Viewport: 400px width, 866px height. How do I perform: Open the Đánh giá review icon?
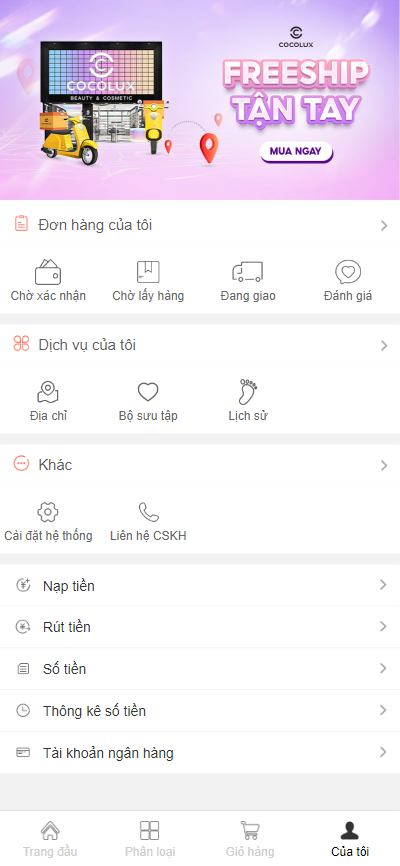[x=348, y=272]
